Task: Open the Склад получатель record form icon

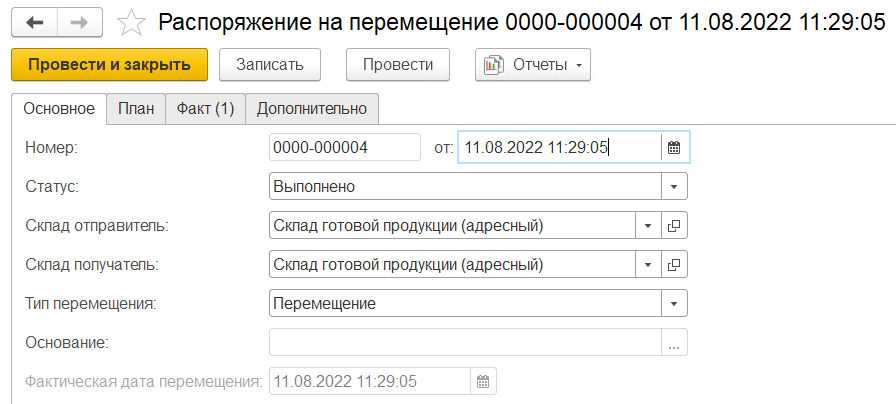Action: (x=674, y=265)
